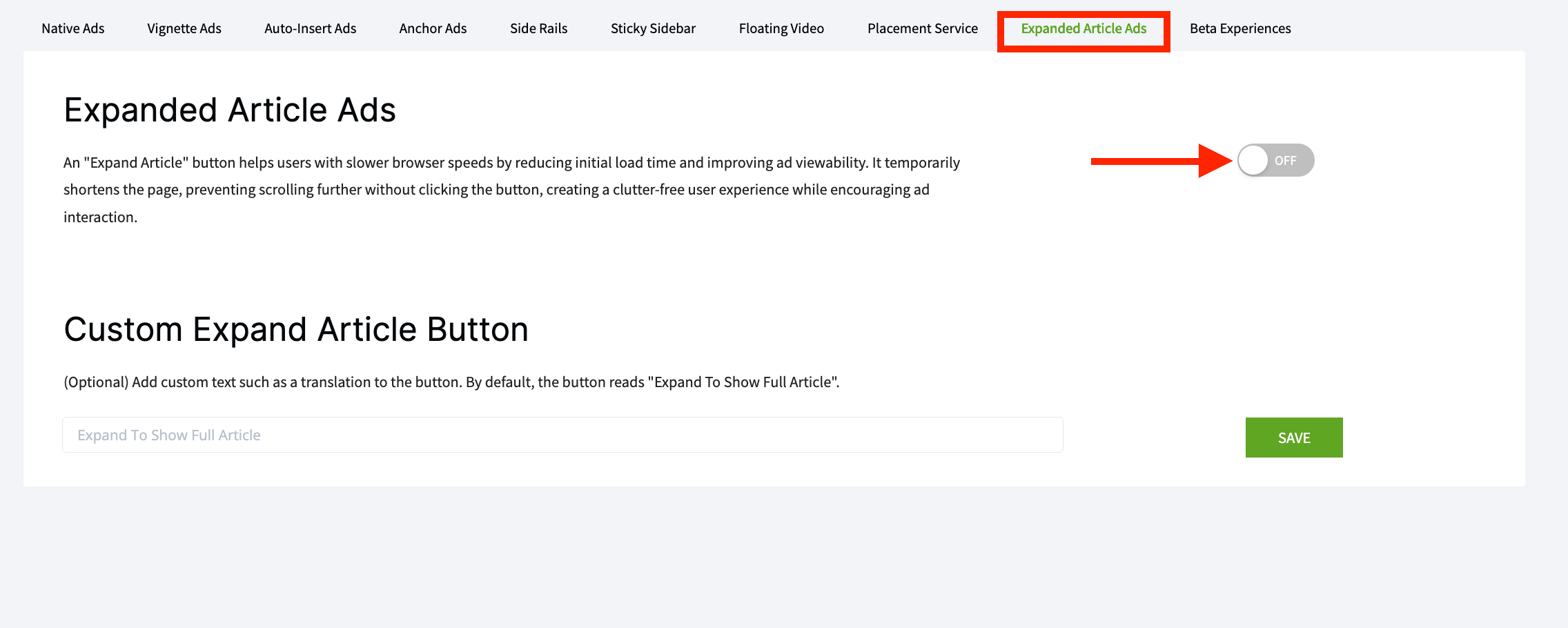Save the custom button text
Viewport: 1568px width, 628px height.
click(1294, 438)
